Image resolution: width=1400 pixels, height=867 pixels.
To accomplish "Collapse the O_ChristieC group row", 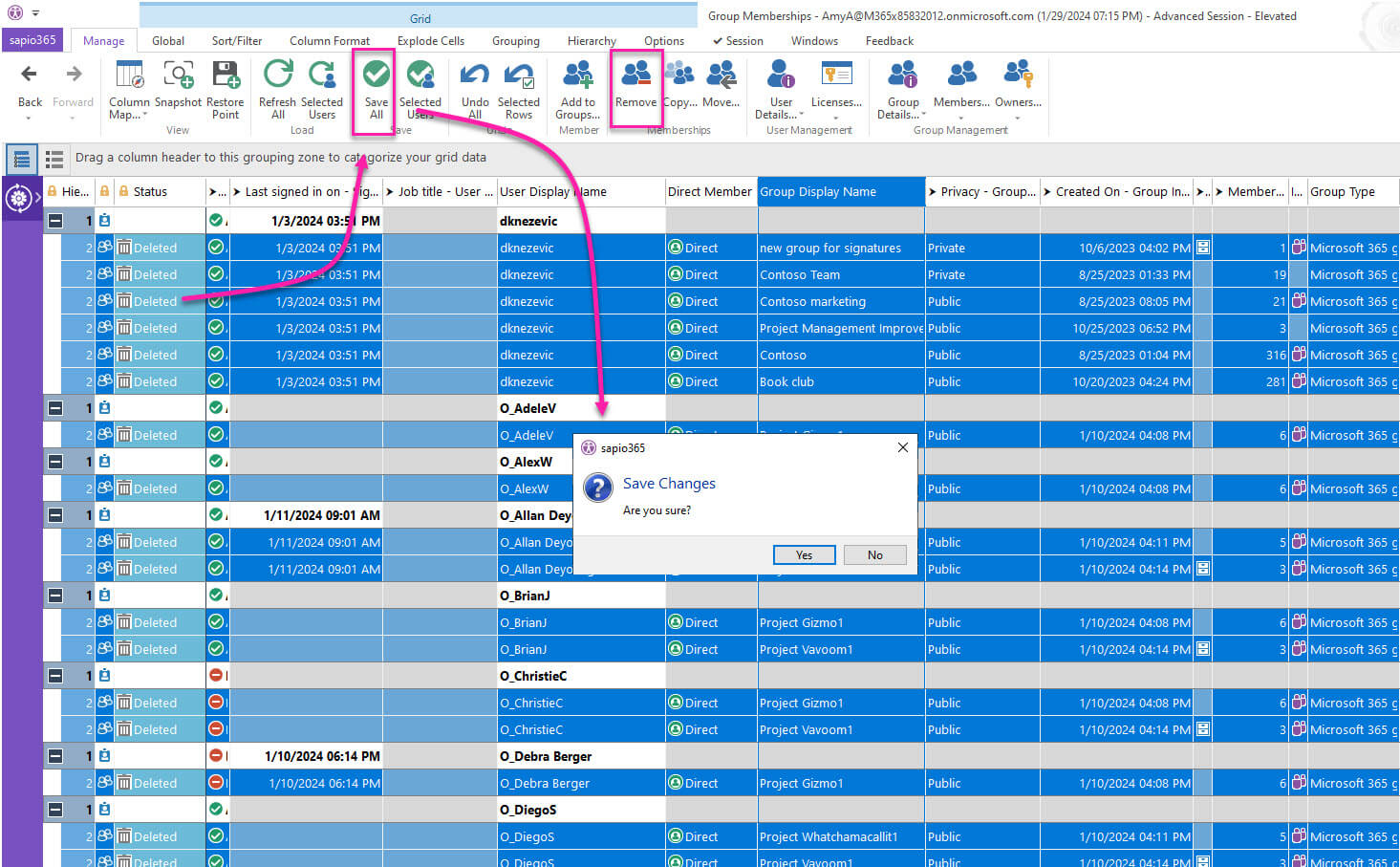I will click(x=55, y=676).
